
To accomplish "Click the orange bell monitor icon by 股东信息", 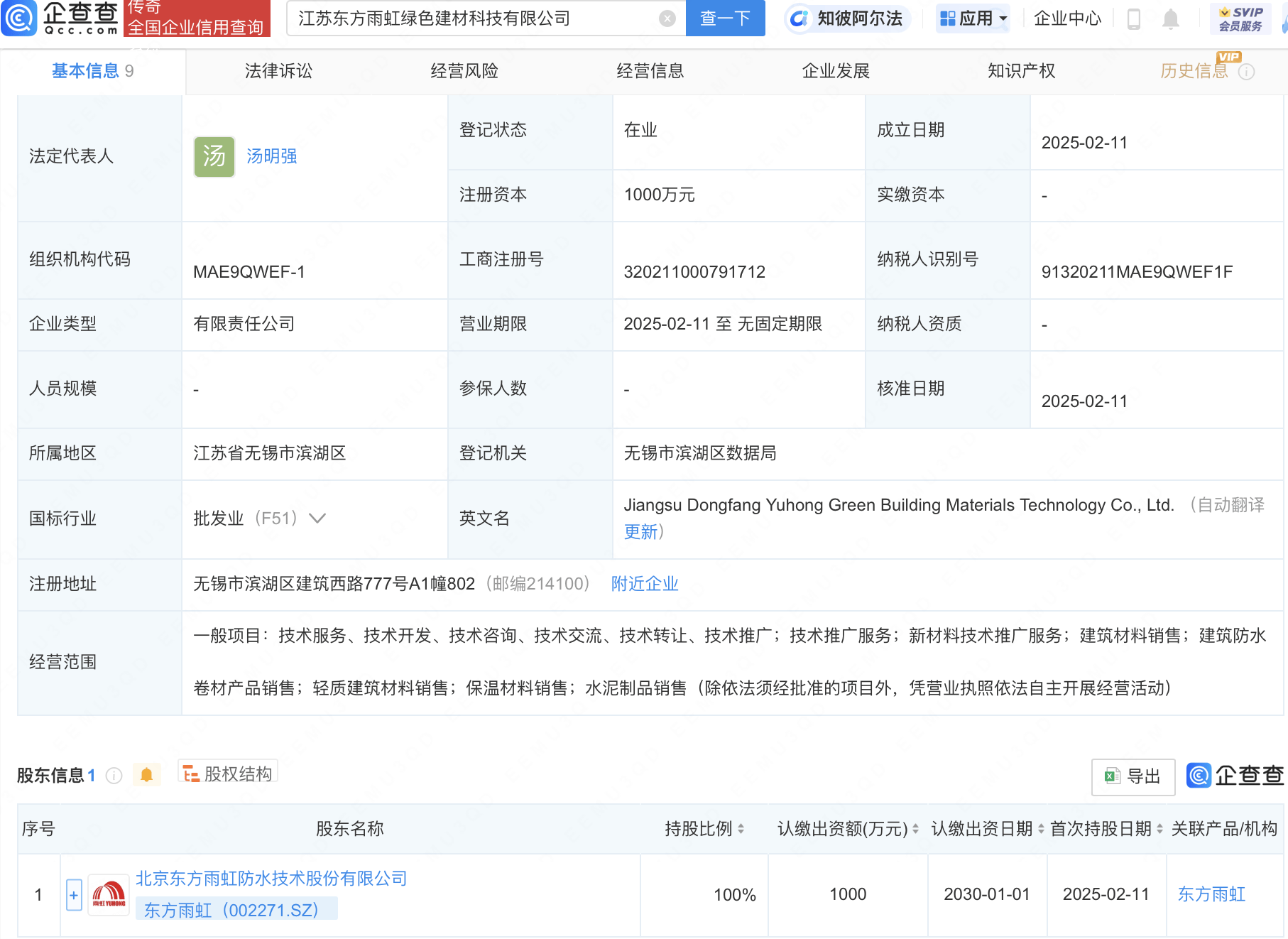I will point(146,774).
